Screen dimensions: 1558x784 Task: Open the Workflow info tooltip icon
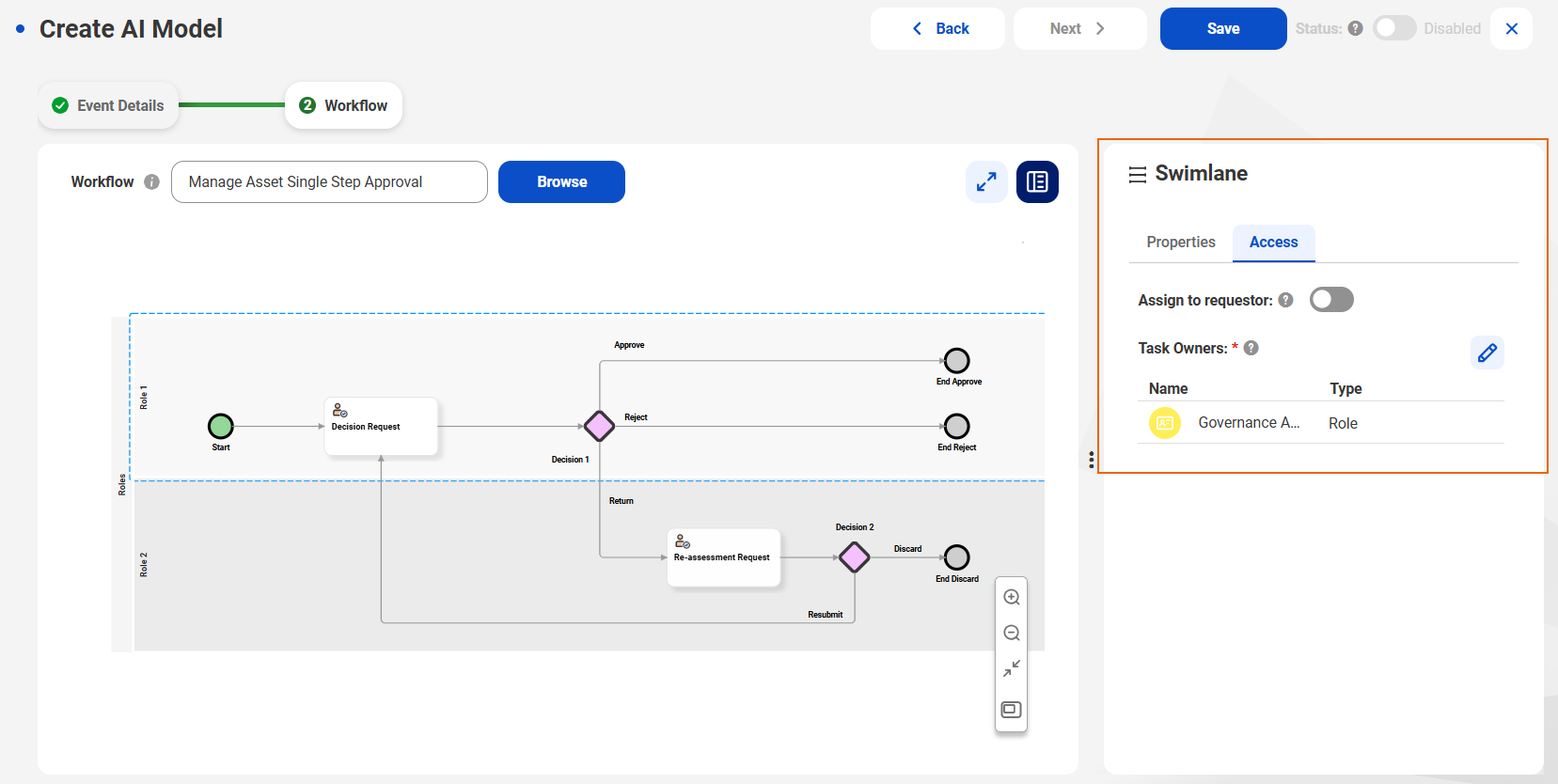pyautogui.click(x=151, y=181)
